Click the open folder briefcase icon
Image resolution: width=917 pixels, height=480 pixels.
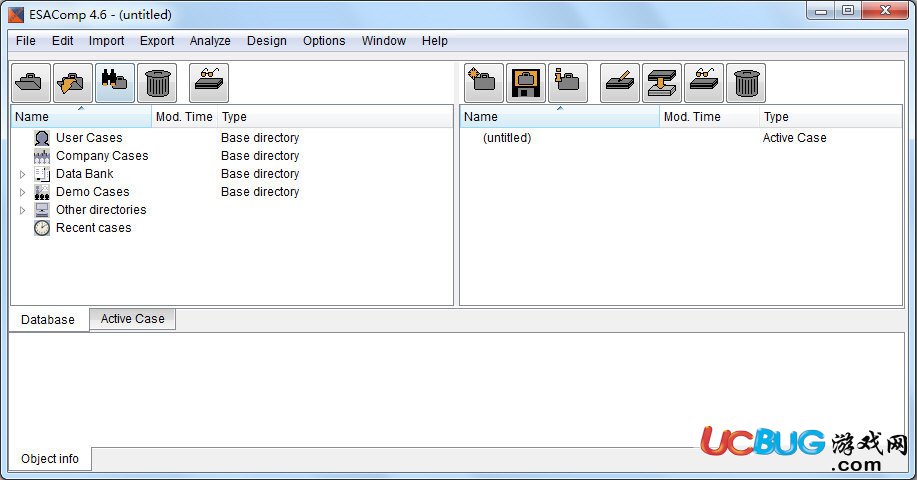73,83
